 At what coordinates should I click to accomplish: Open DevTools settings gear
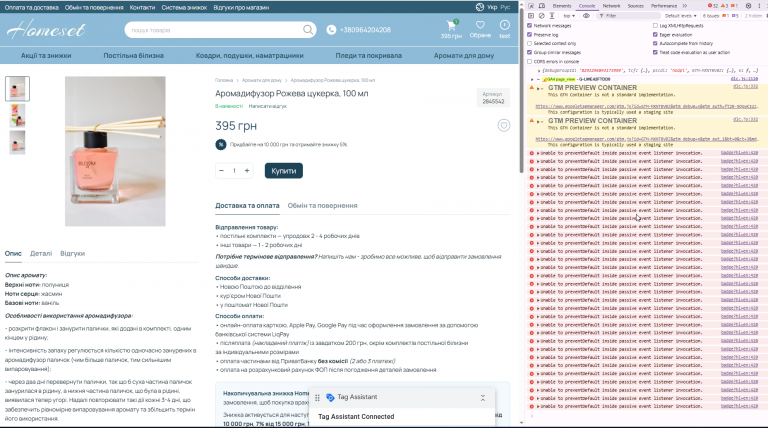[748, 6]
